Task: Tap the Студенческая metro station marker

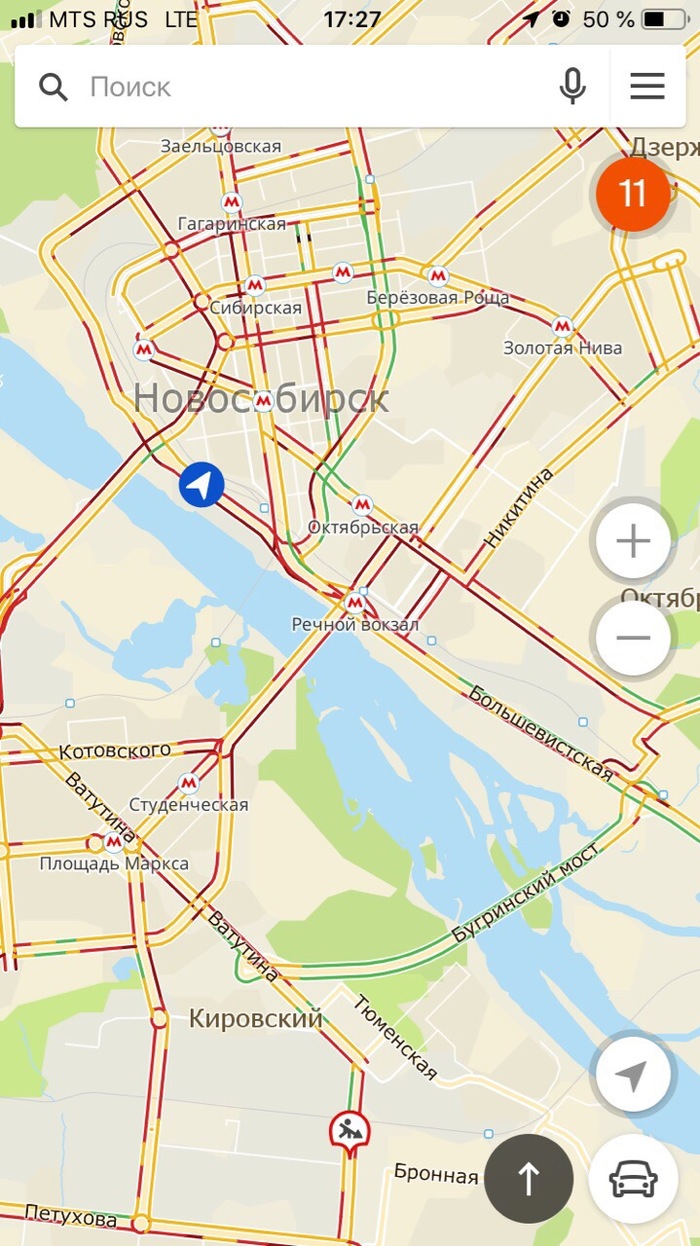Action: tap(188, 783)
